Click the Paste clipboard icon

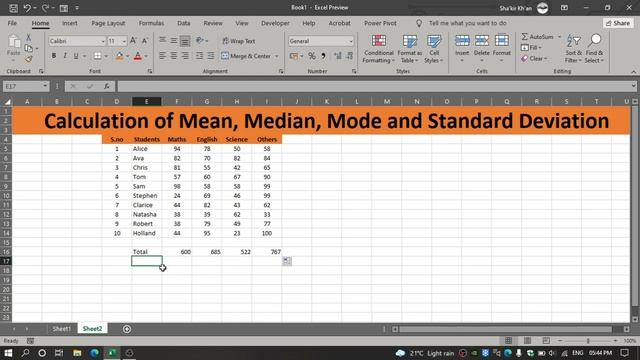click(14, 42)
